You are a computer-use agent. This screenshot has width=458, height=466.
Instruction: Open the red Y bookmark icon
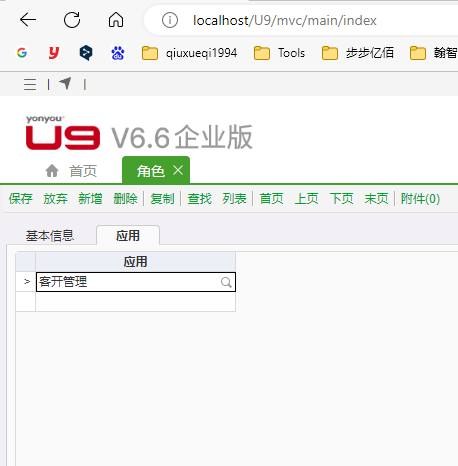point(54,53)
